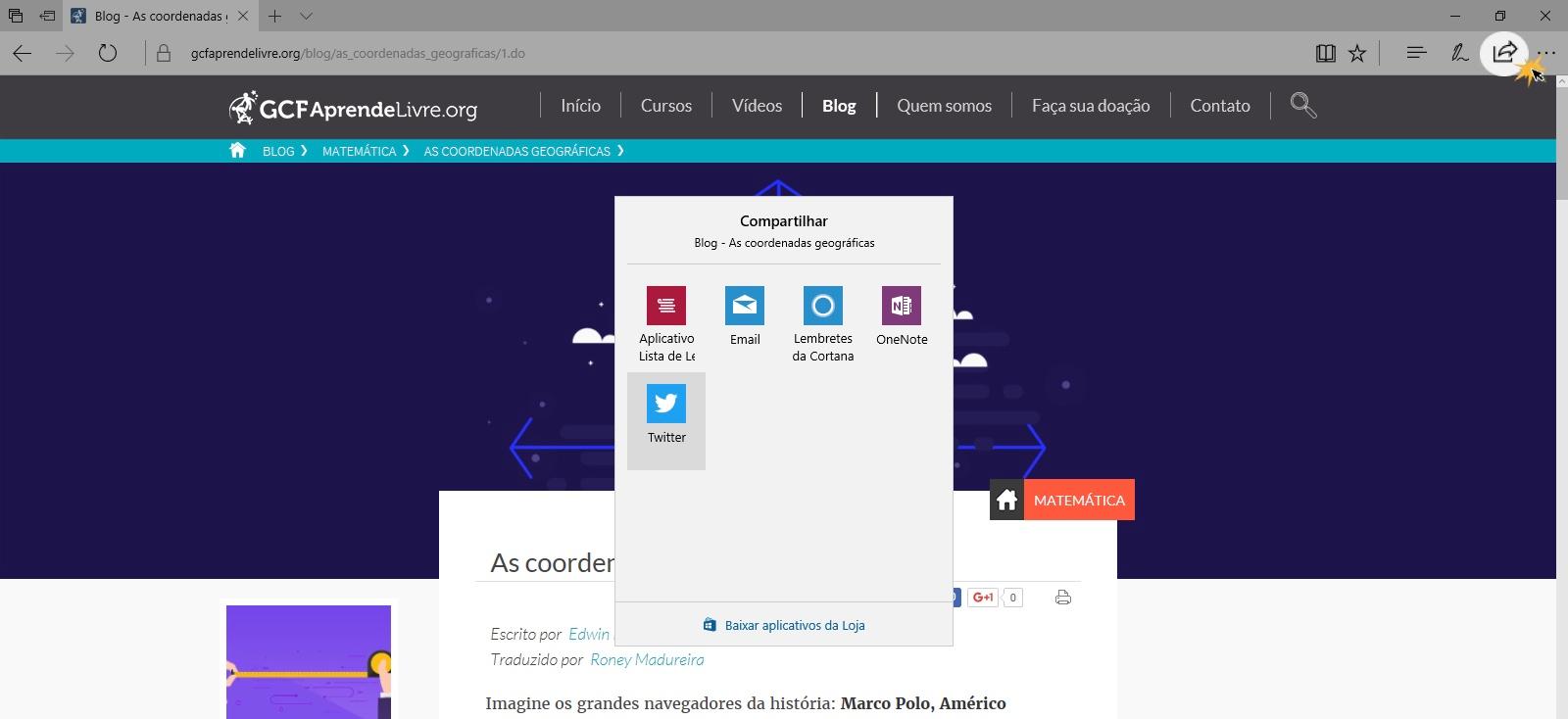Open Faça sua doação menu item
The width and height of the screenshot is (1568, 719).
click(x=1091, y=106)
